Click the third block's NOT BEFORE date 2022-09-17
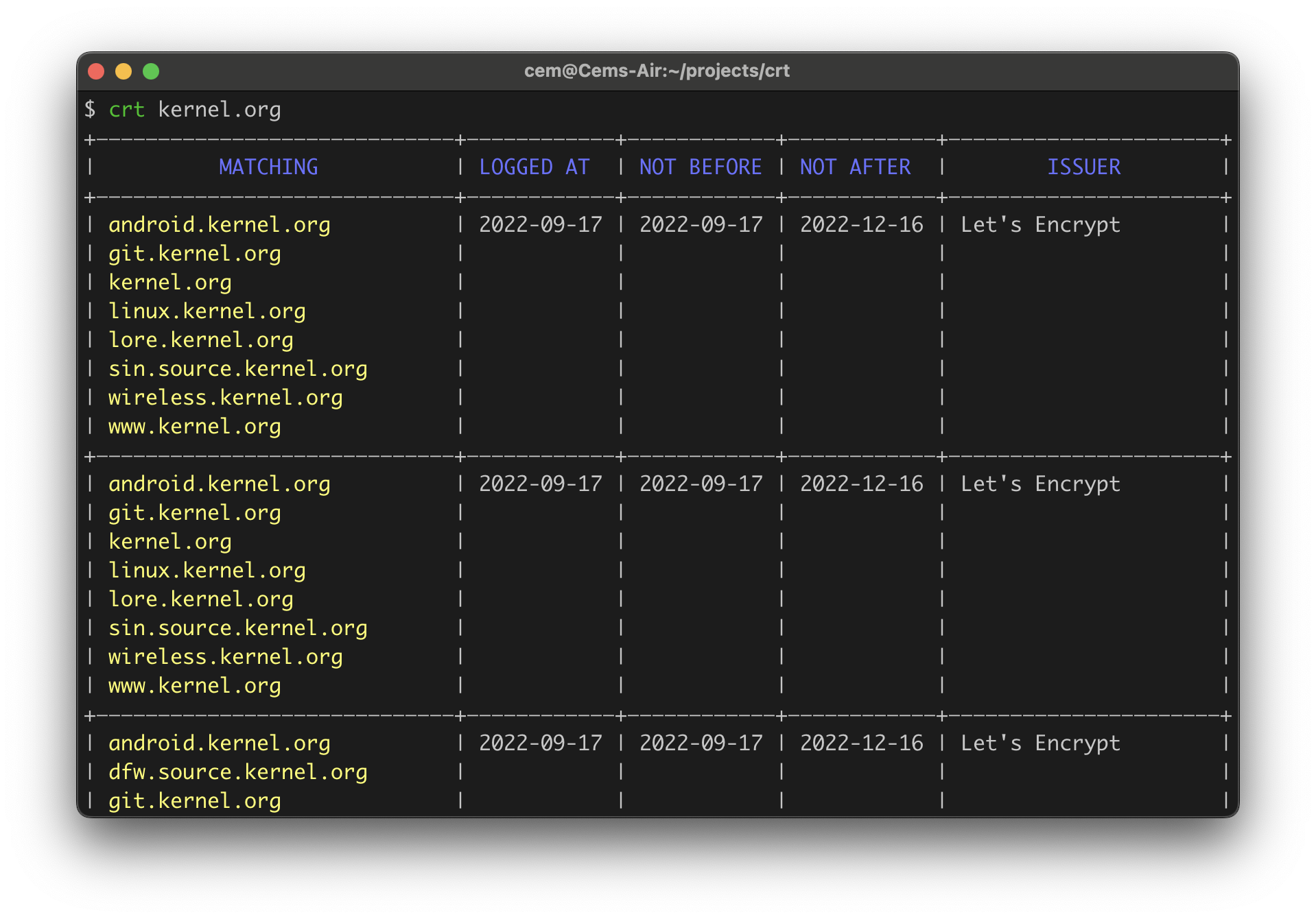Image resolution: width=1316 pixels, height=919 pixels. (701, 743)
